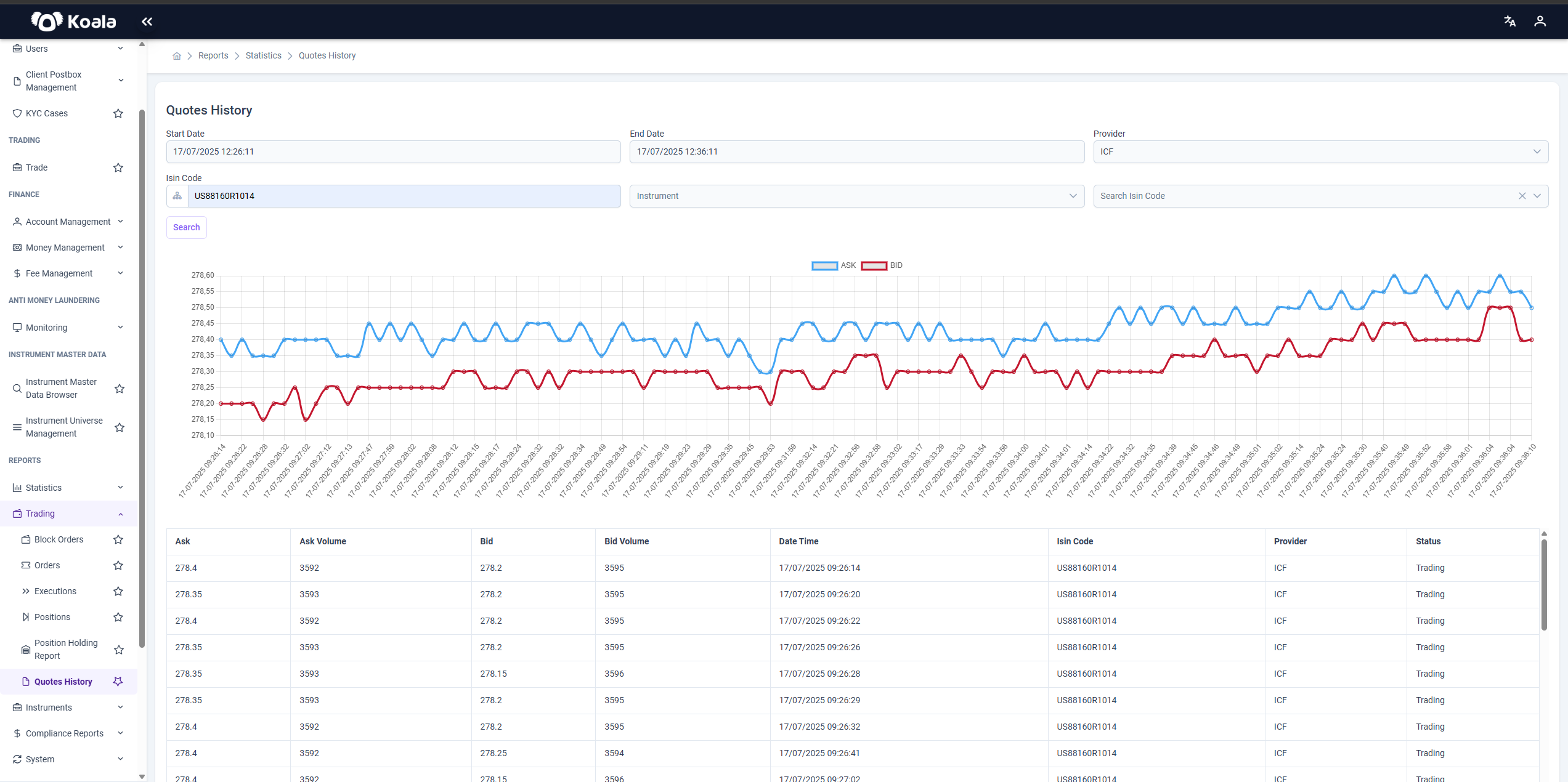The height and width of the screenshot is (782, 1568).
Task: Toggle the ASK legend color swatch
Action: point(824,265)
